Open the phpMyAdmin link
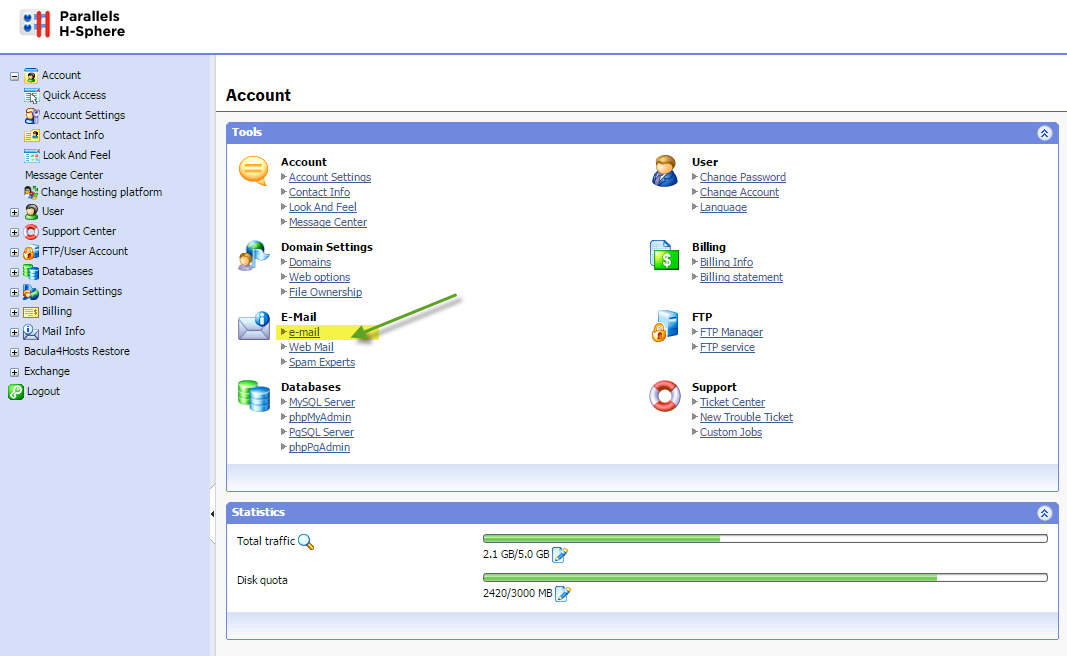The height and width of the screenshot is (656, 1067). point(320,417)
